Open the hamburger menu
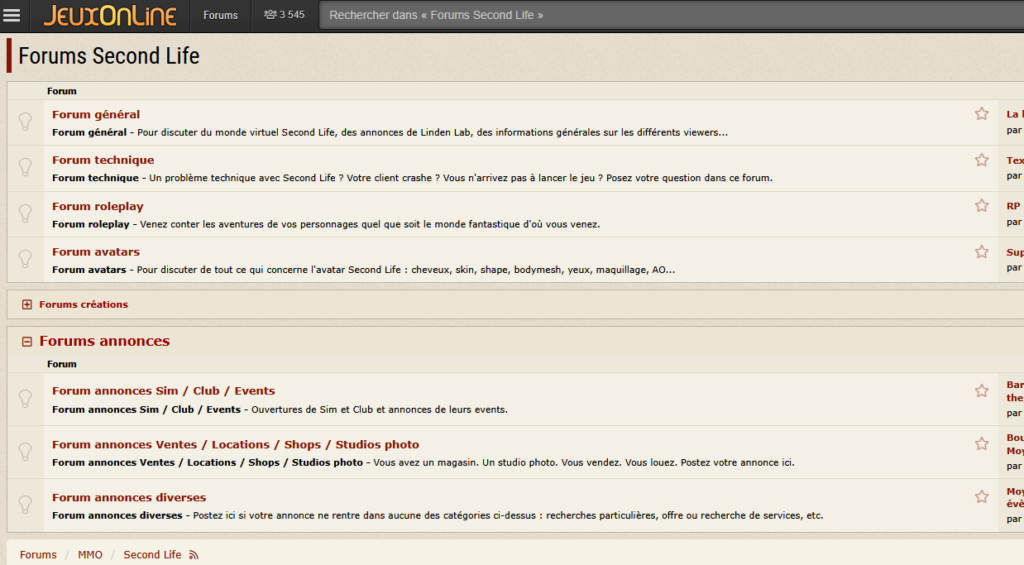 [x=12, y=15]
